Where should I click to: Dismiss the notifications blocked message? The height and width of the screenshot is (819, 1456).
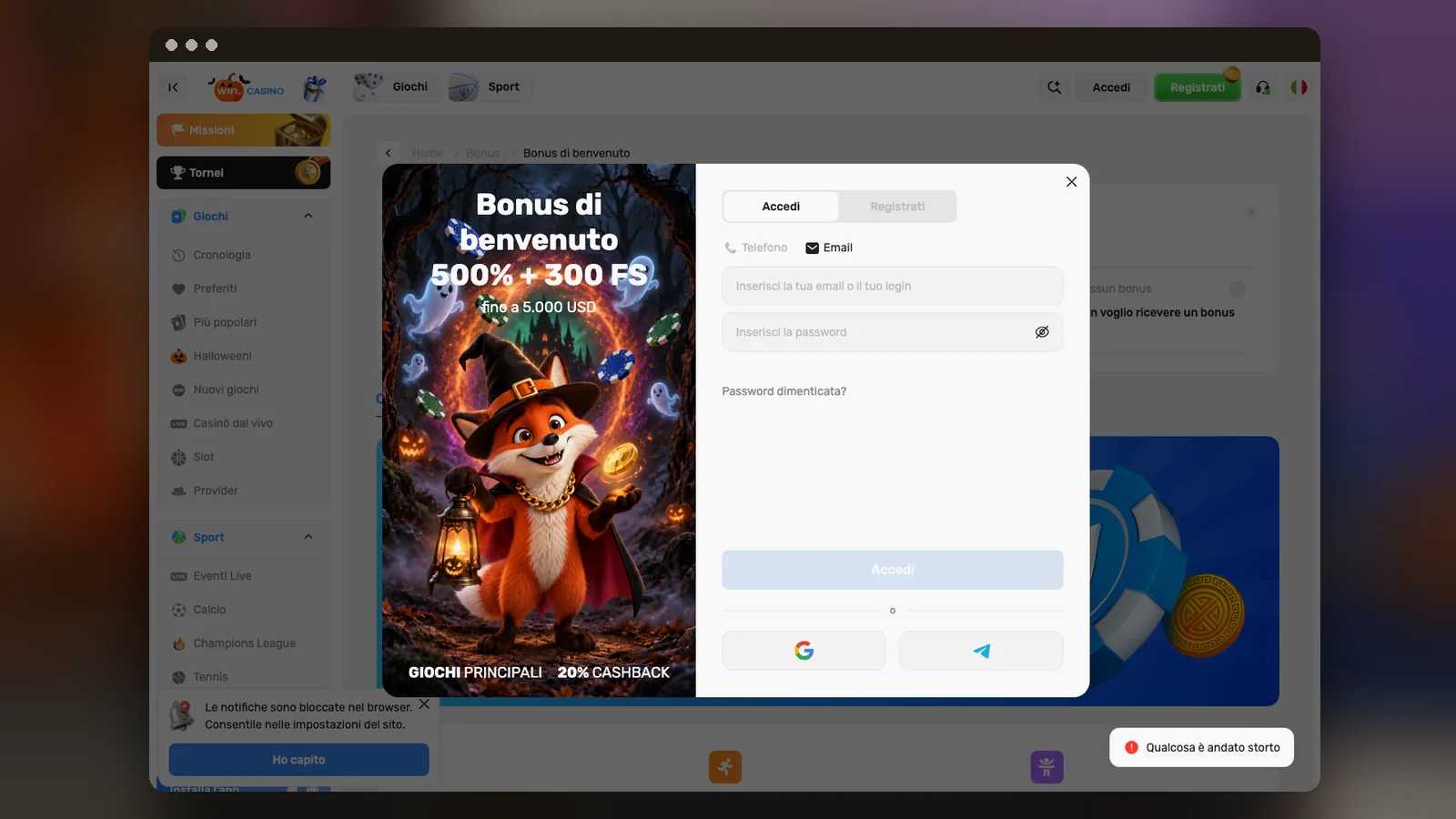coord(424,704)
